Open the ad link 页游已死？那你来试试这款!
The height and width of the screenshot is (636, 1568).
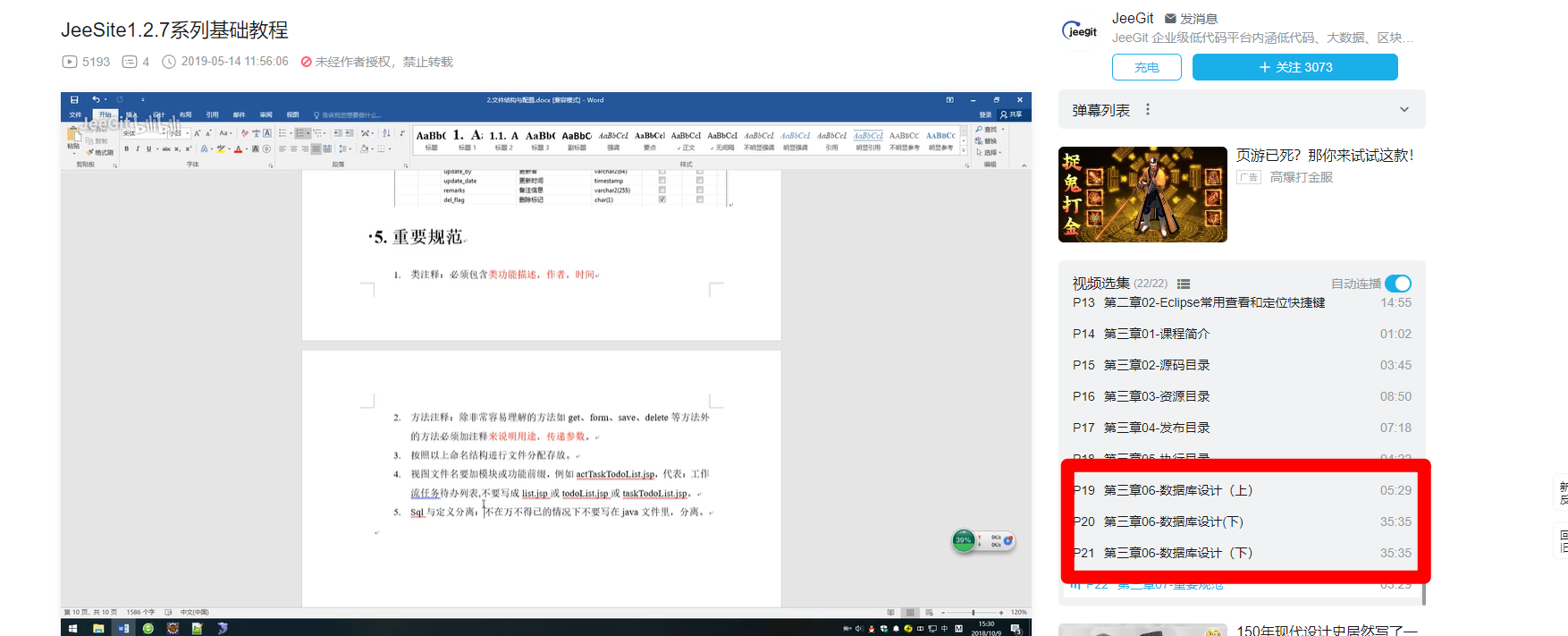(x=1325, y=155)
